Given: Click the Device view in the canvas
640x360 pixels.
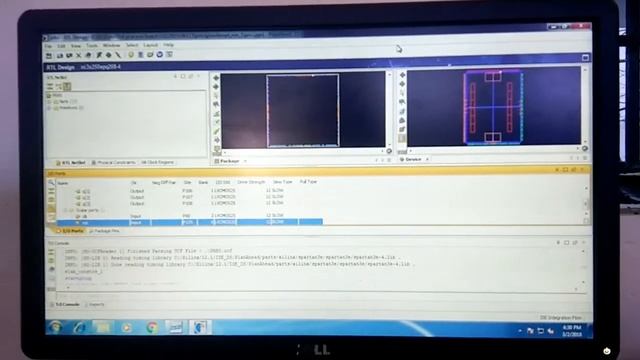Looking at the screenshot, I should (x=493, y=107).
